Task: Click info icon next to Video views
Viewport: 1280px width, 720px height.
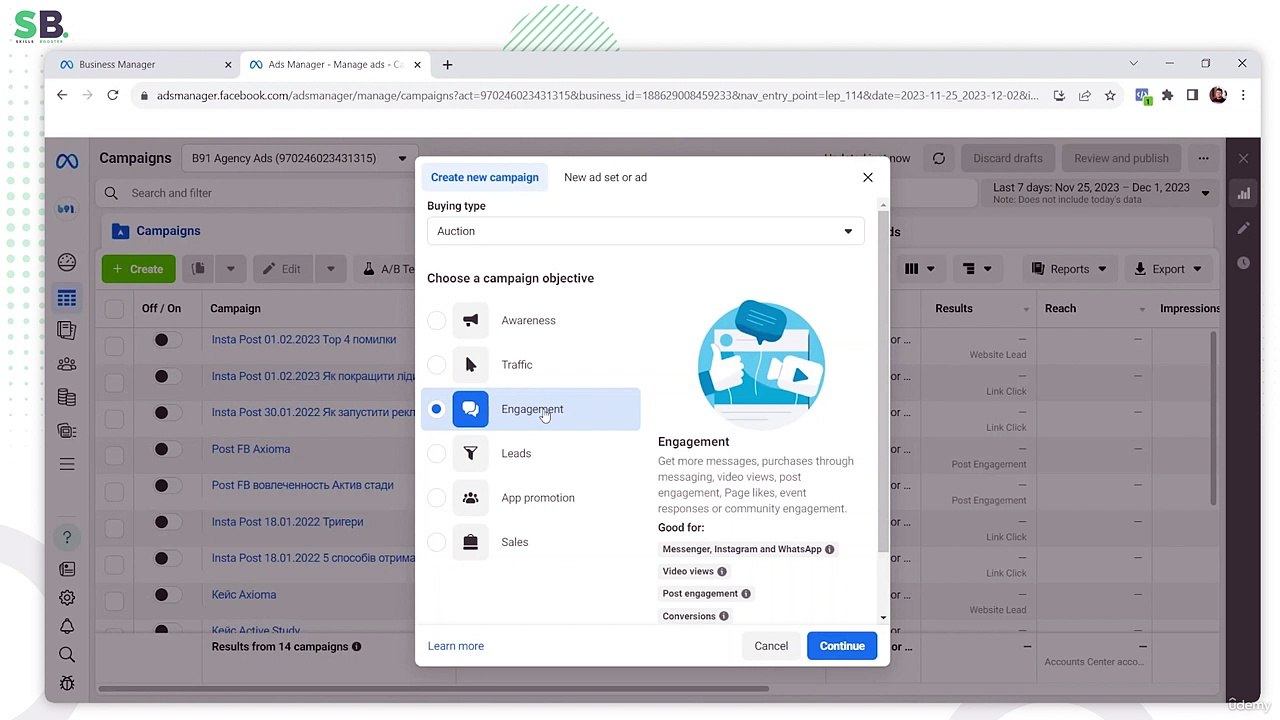Action: click(x=722, y=571)
